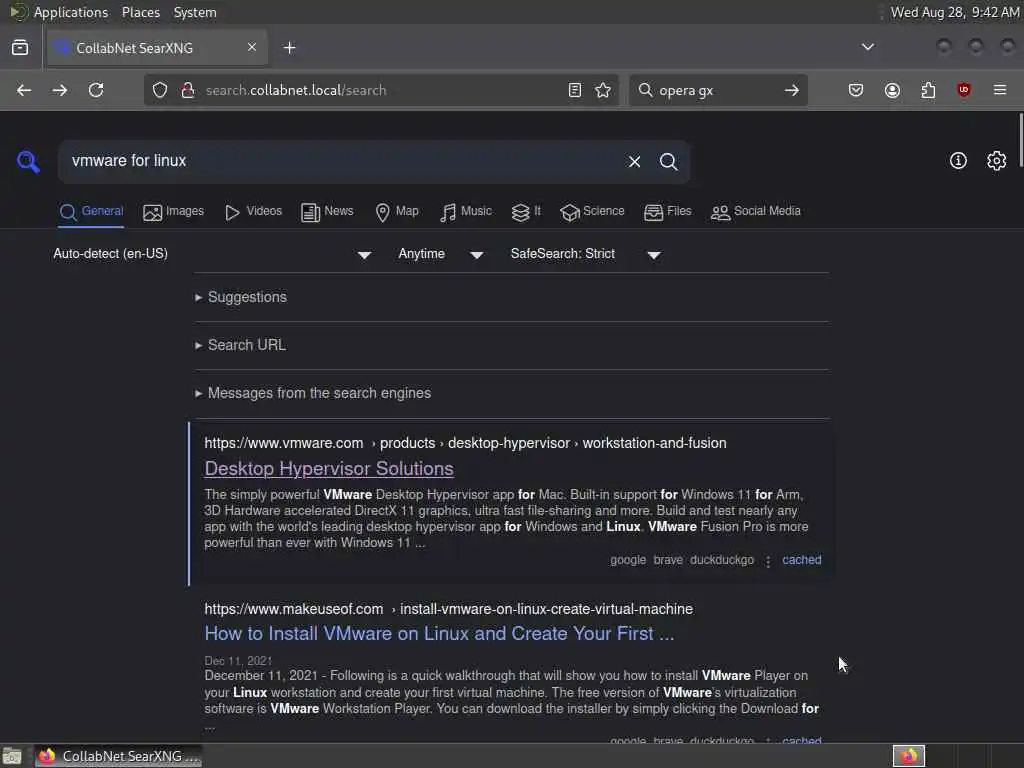Switch to the Social Media category tab
The width and height of the screenshot is (1024, 768).
point(756,212)
